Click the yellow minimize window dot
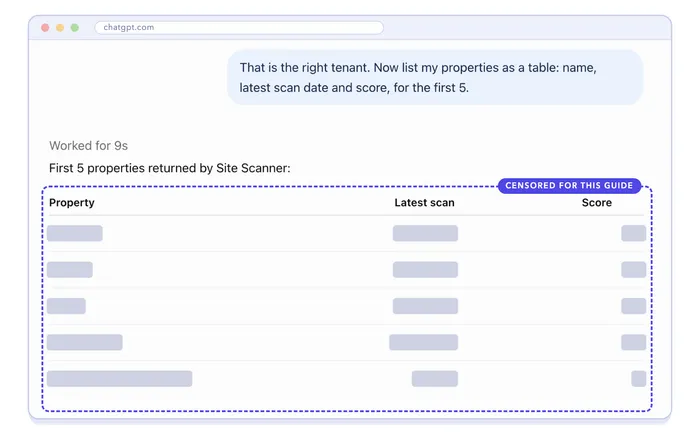Viewport: 700px width, 443px height. pyautogui.click(x=60, y=28)
